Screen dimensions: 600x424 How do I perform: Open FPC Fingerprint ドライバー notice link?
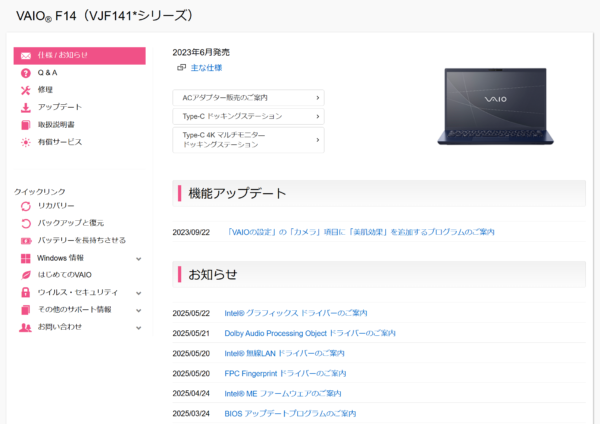285,373
